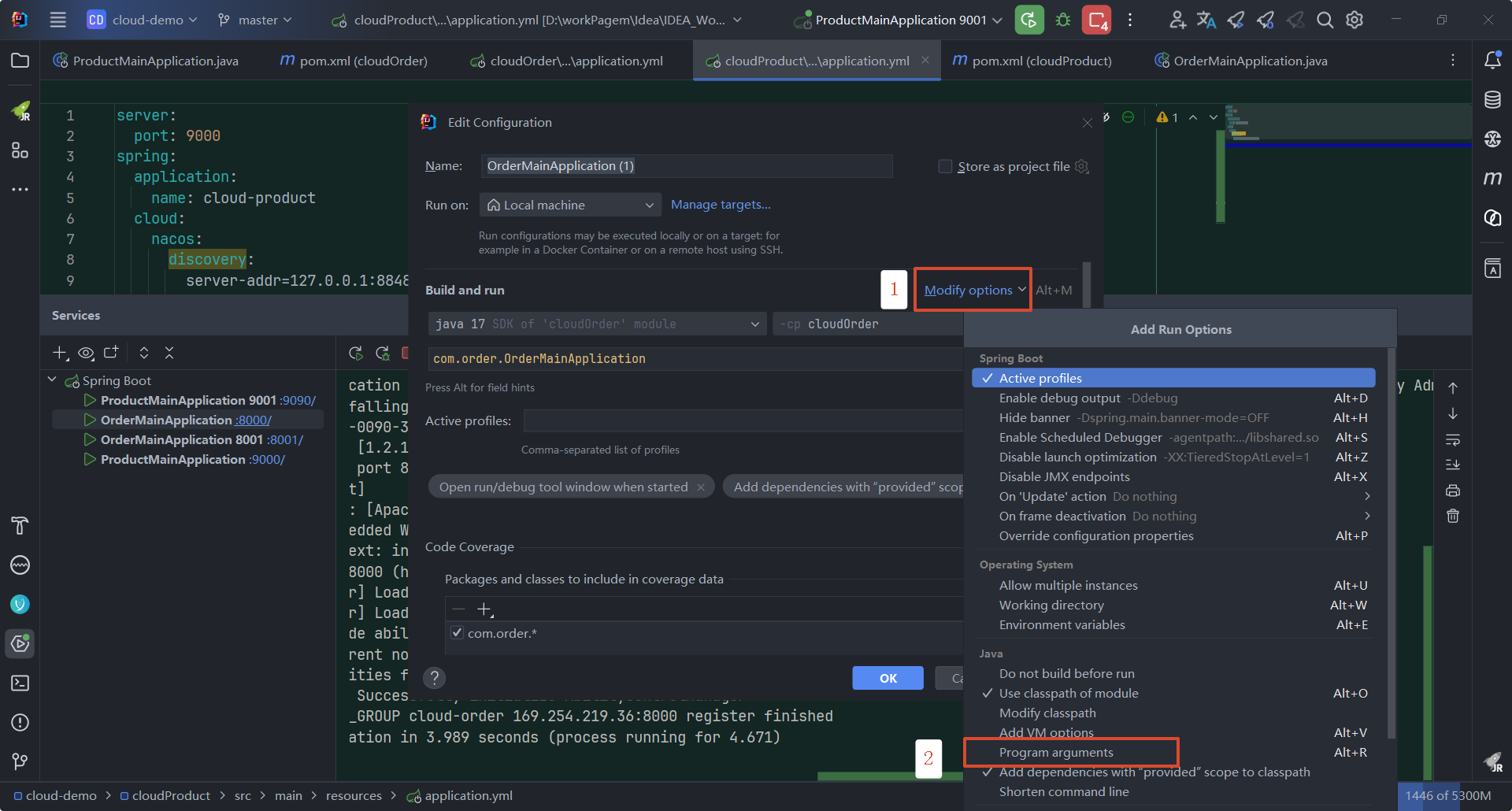1512x811 pixels.
Task: Open the help question mark button
Action: (x=434, y=678)
